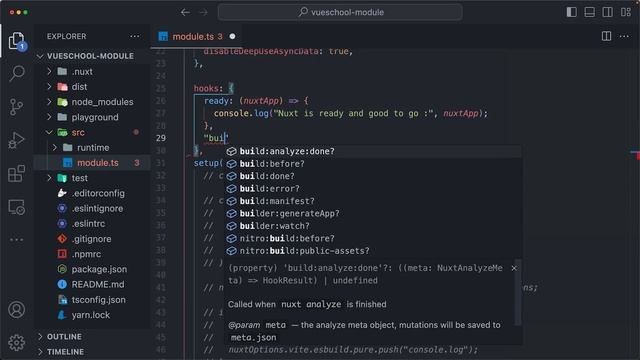Open the .eslintrc file

tap(92, 224)
